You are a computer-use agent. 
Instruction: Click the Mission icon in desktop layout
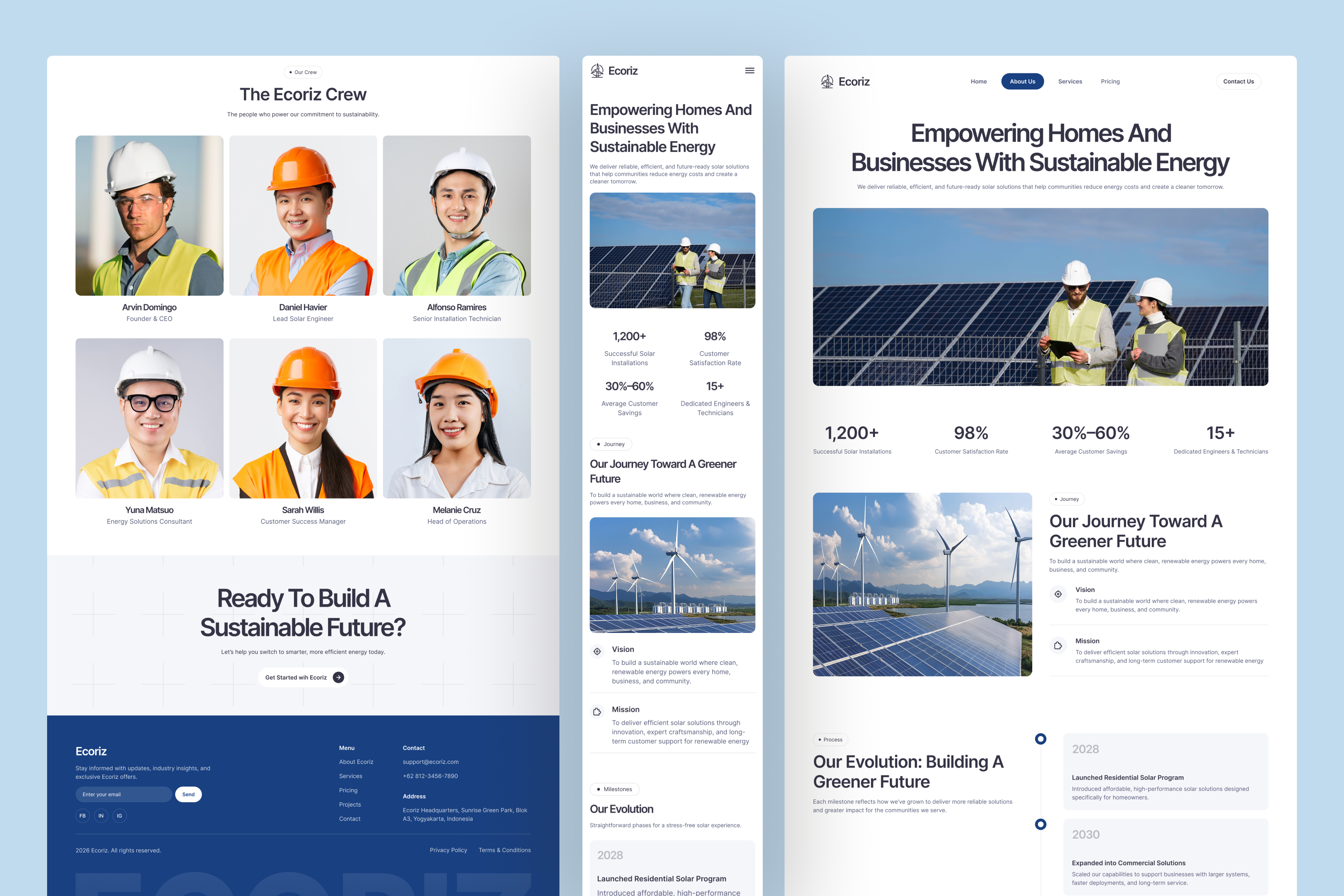[1058, 646]
